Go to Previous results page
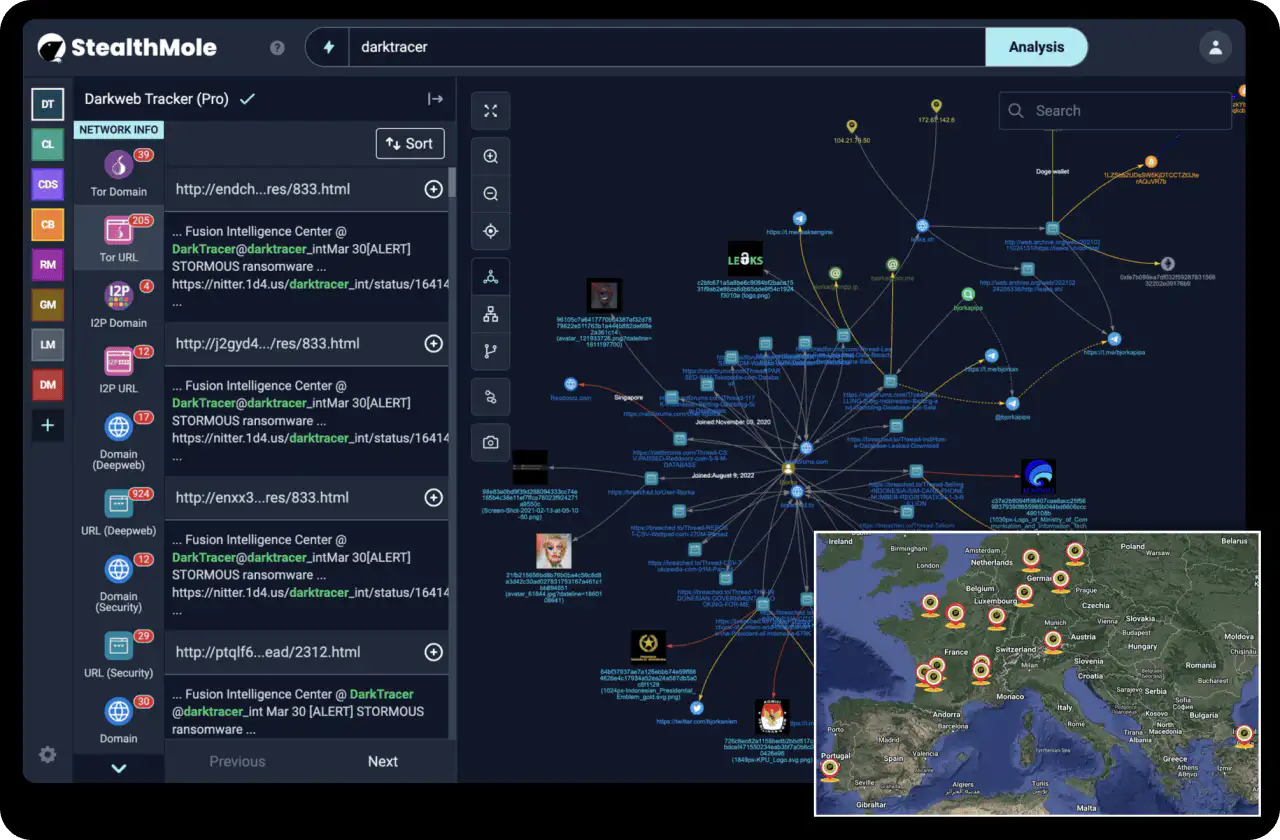This screenshot has height=840, width=1280. [237, 761]
